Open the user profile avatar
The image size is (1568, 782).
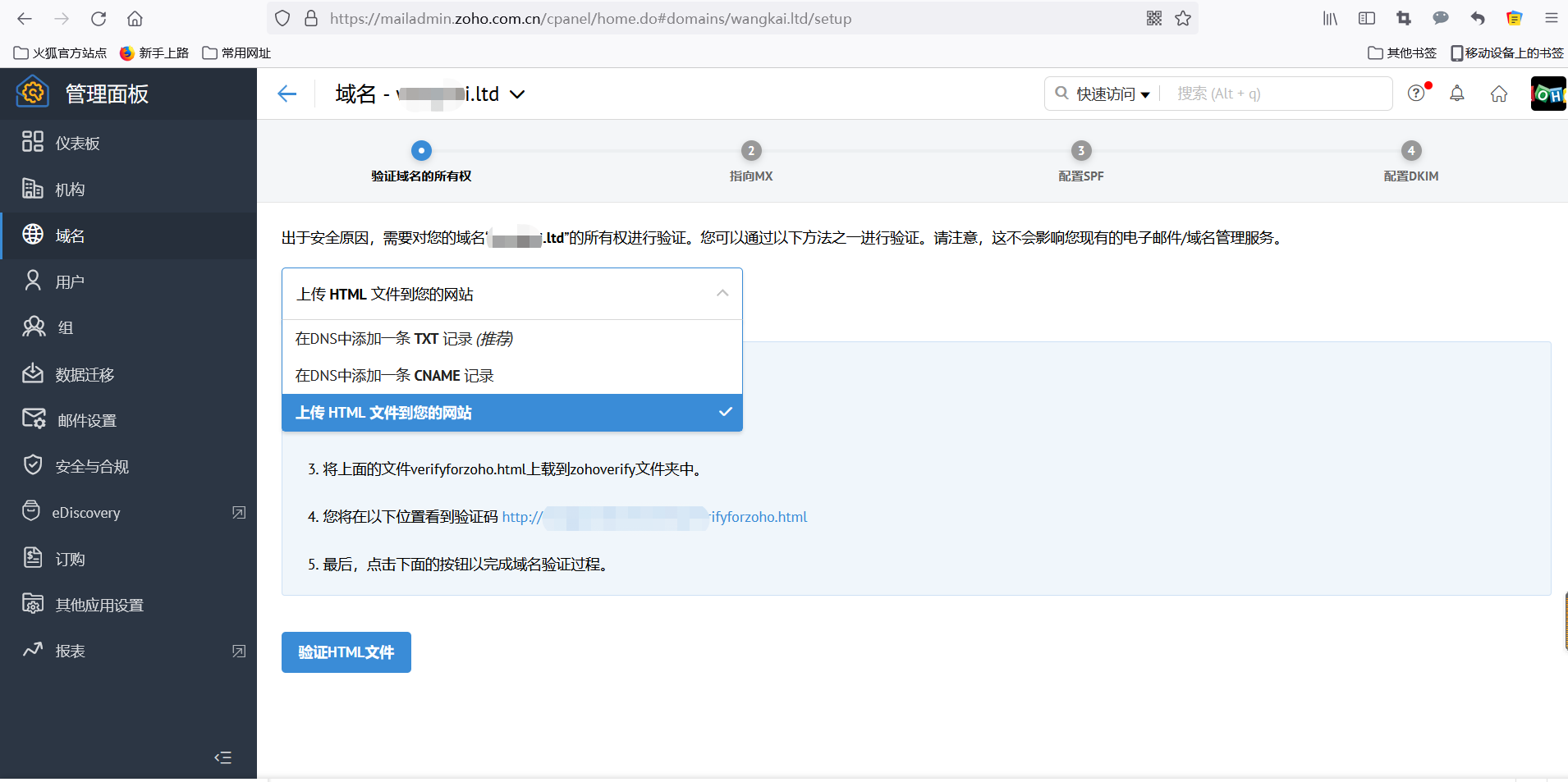[1549, 94]
